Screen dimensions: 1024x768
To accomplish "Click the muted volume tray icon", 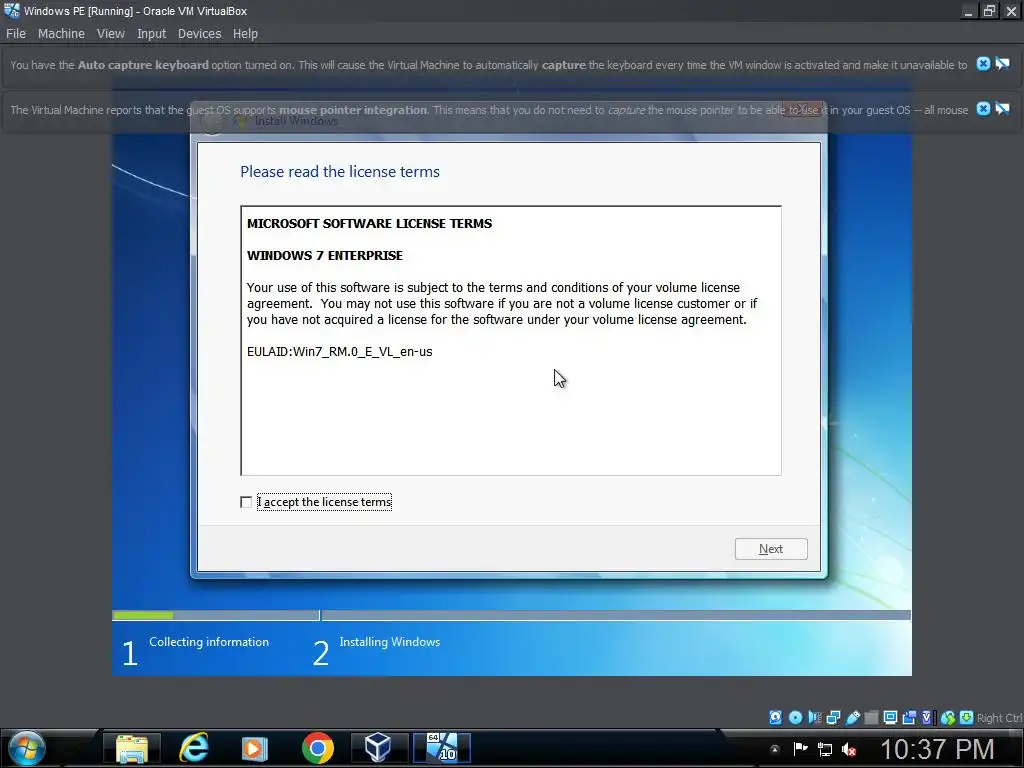I will [849, 749].
